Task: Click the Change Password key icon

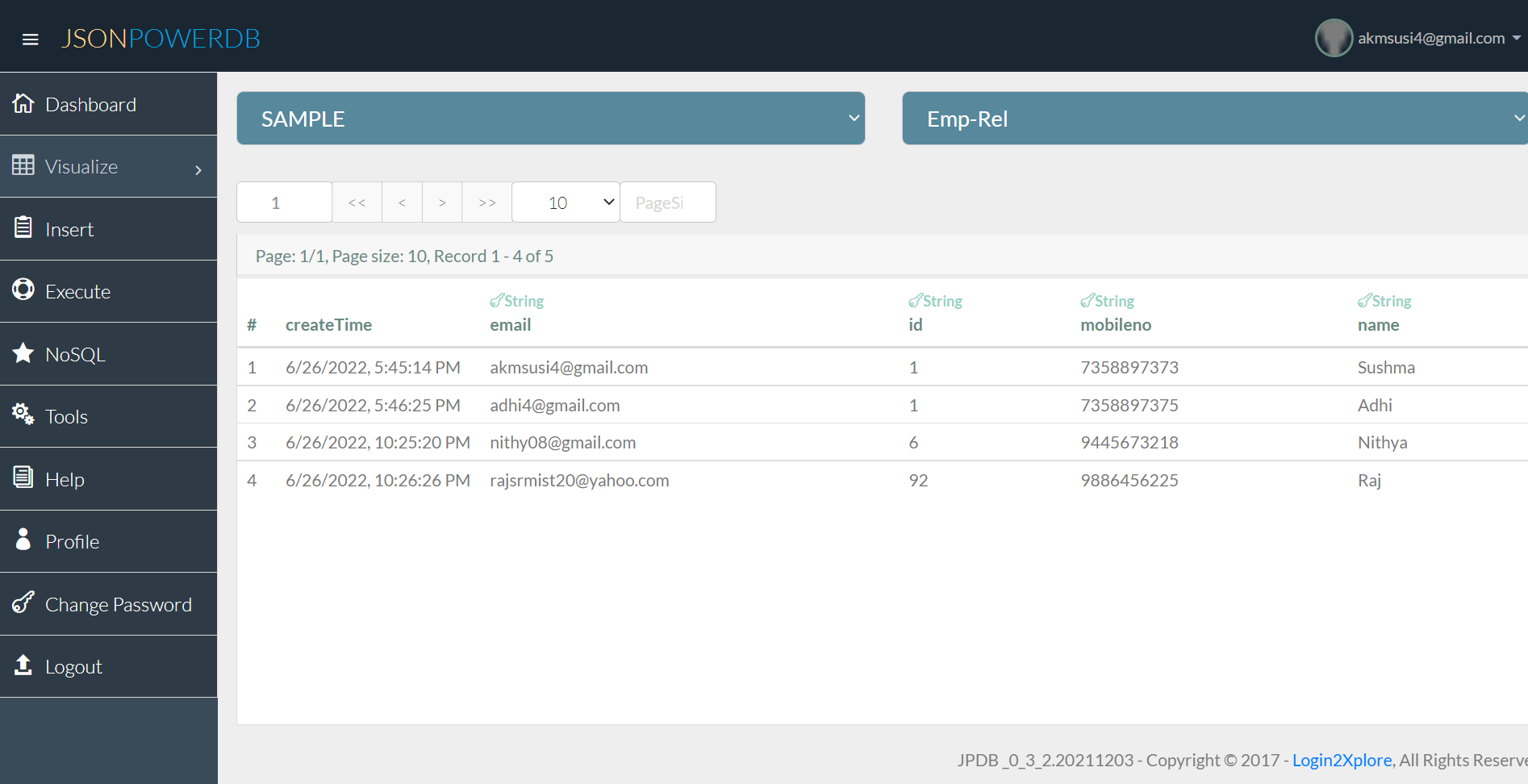Action: click(23, 602)
